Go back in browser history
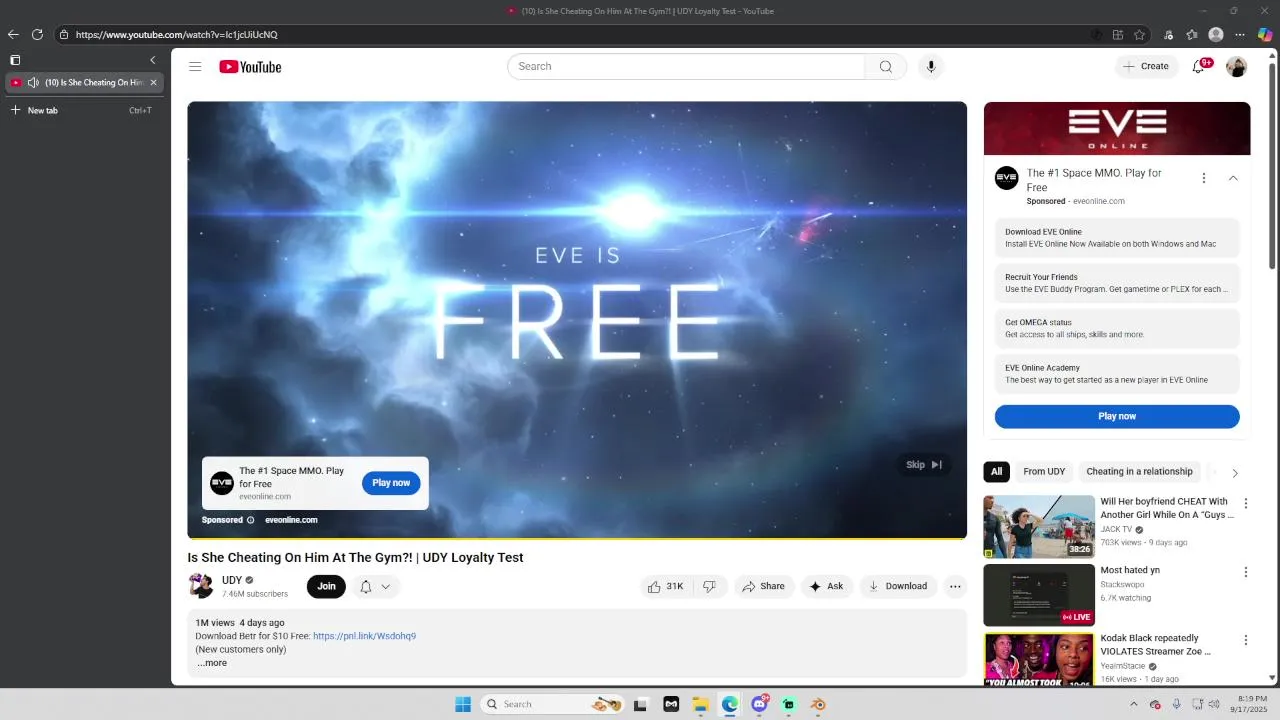Screen dimensions: 1280x720 [13, 34]
